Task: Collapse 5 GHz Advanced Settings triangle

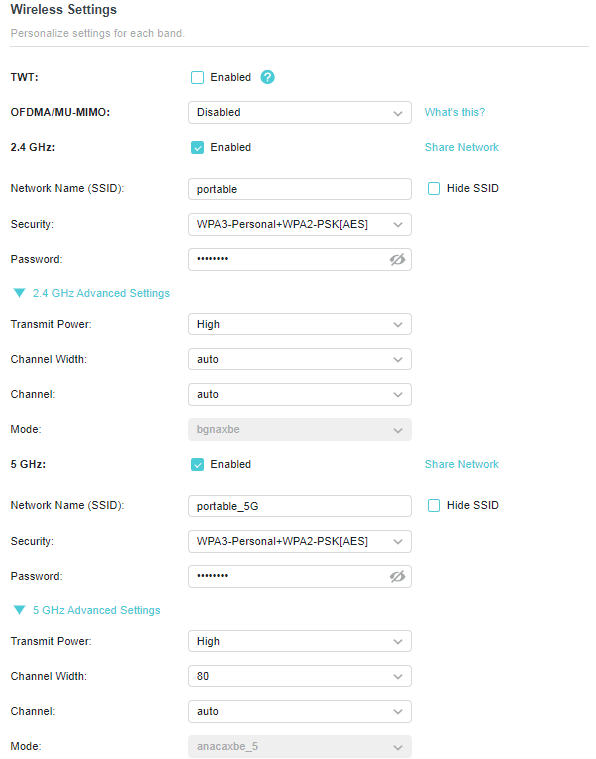Action: 19,610
